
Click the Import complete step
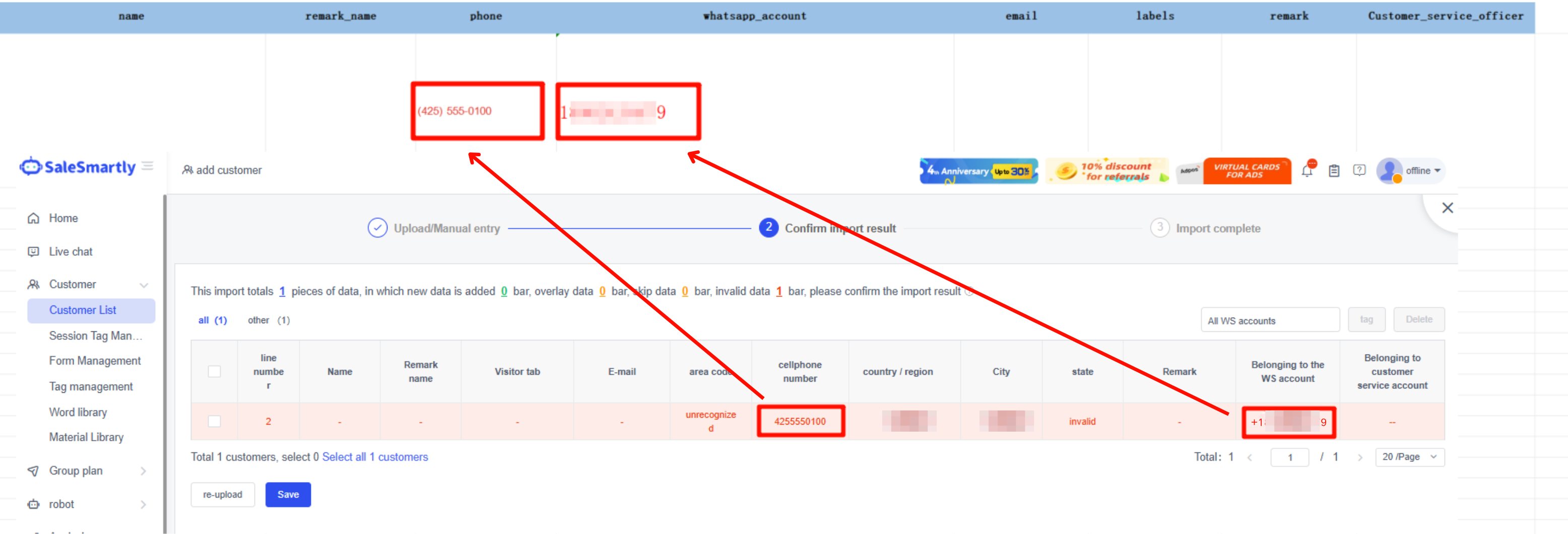click(1205, 228)
